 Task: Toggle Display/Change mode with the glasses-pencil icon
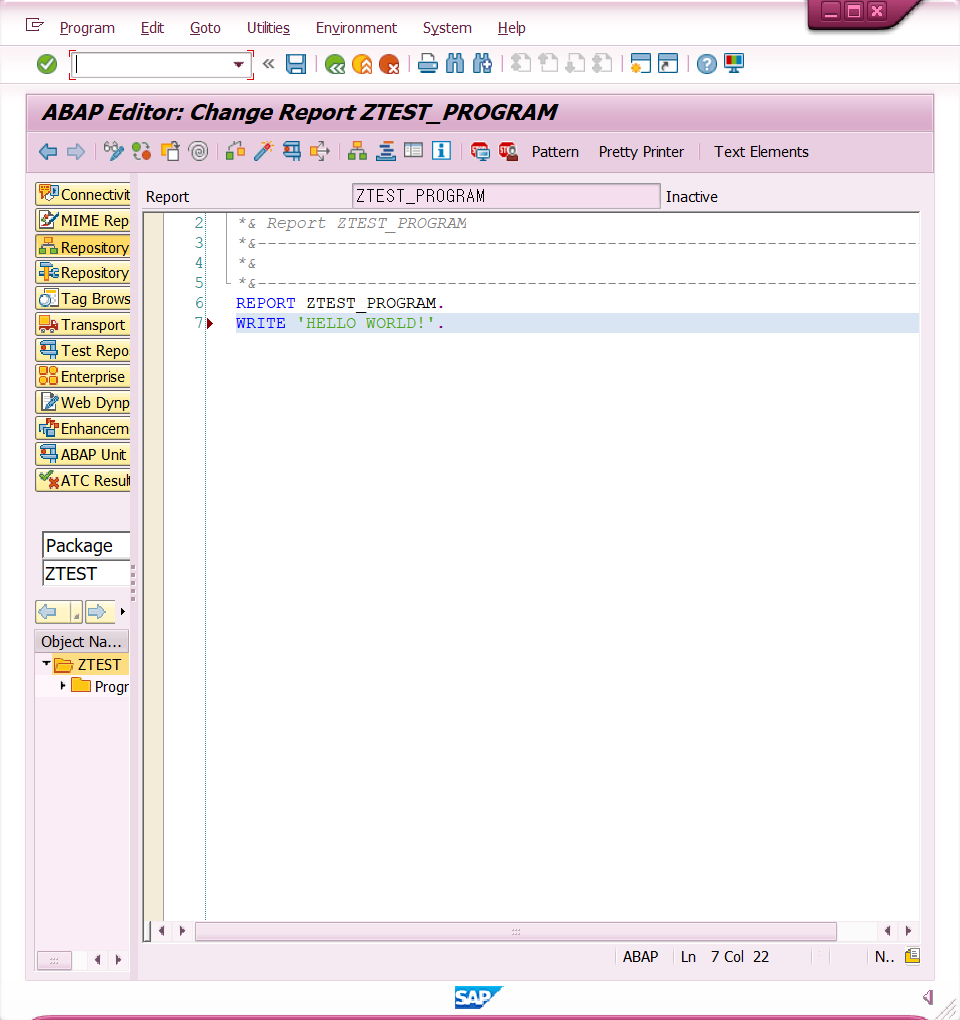[x=113, y=151]
